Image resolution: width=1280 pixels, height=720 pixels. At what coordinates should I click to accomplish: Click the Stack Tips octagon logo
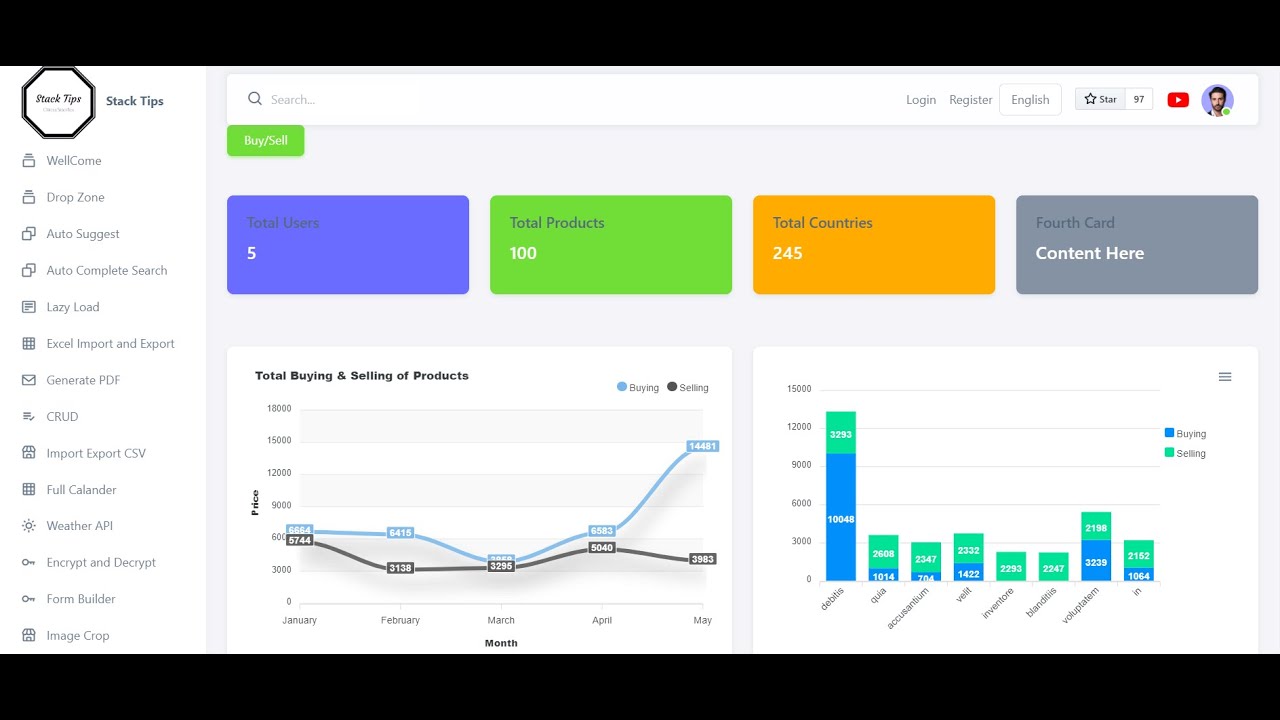point(58,102)
